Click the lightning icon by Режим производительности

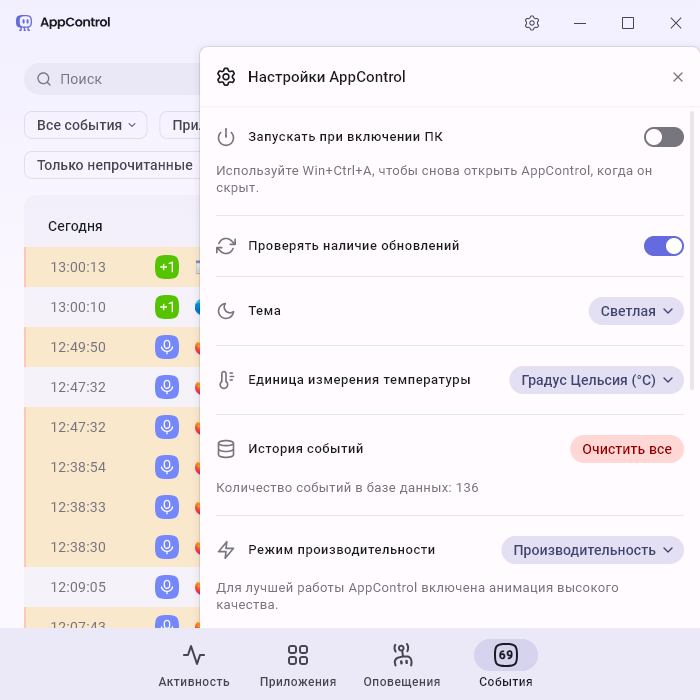pyautogui.click(x=226, y=550)
